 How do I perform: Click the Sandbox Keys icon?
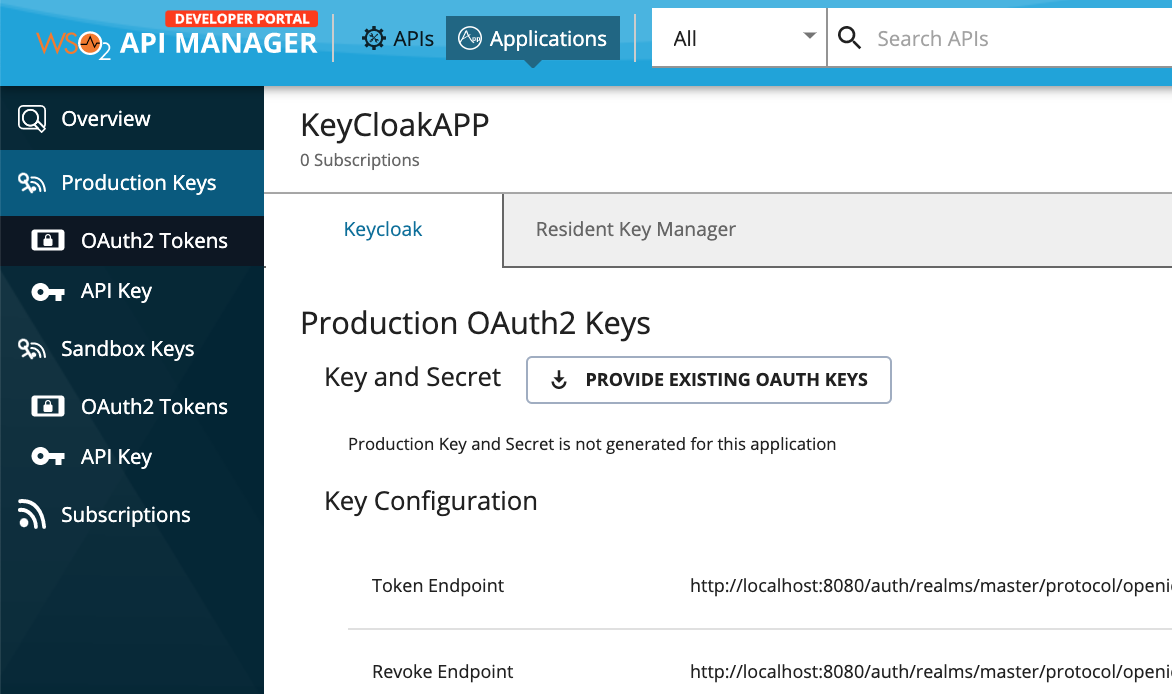point(32,348)
